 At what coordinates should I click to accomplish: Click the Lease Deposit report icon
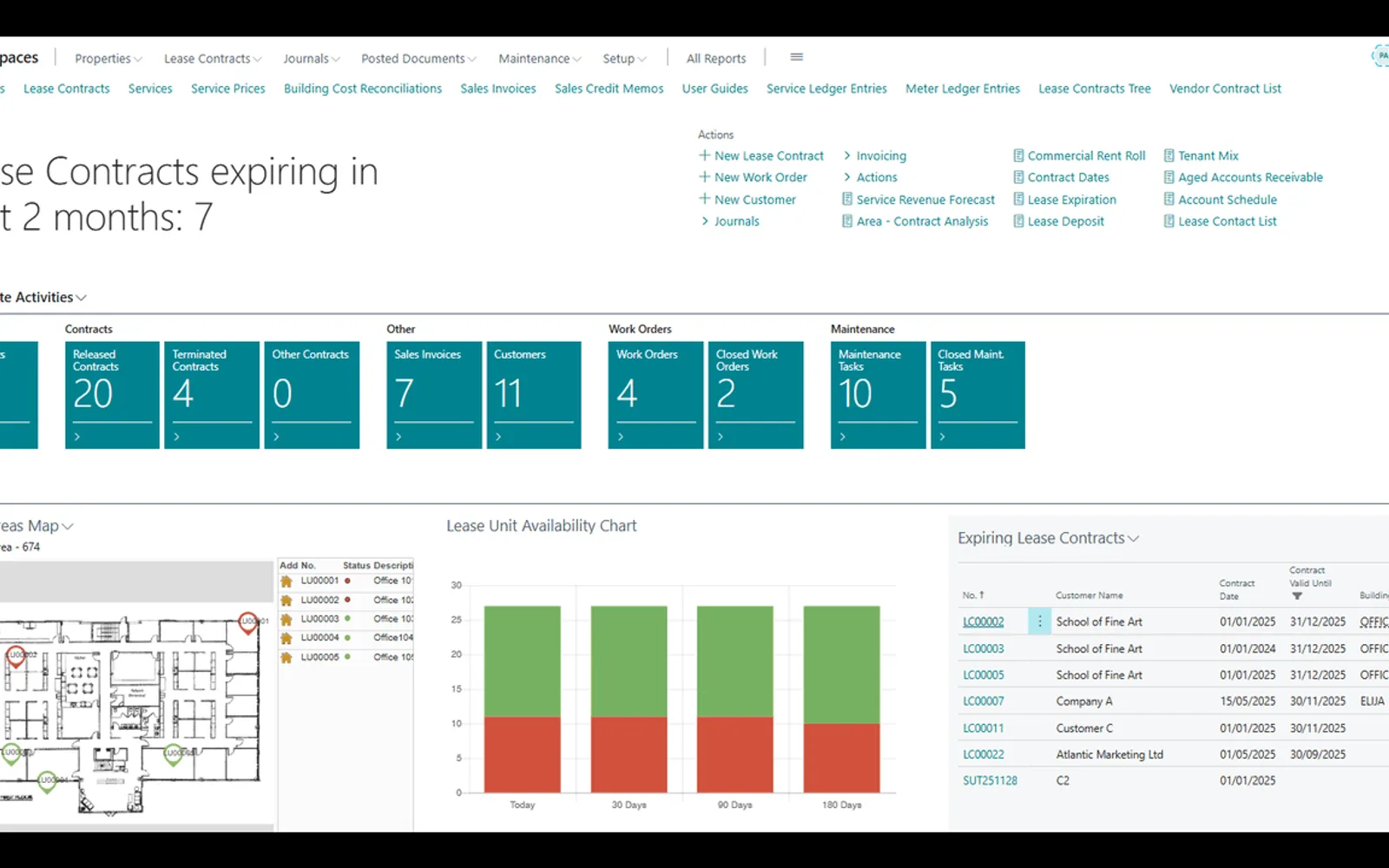[x=1018, y=221]
